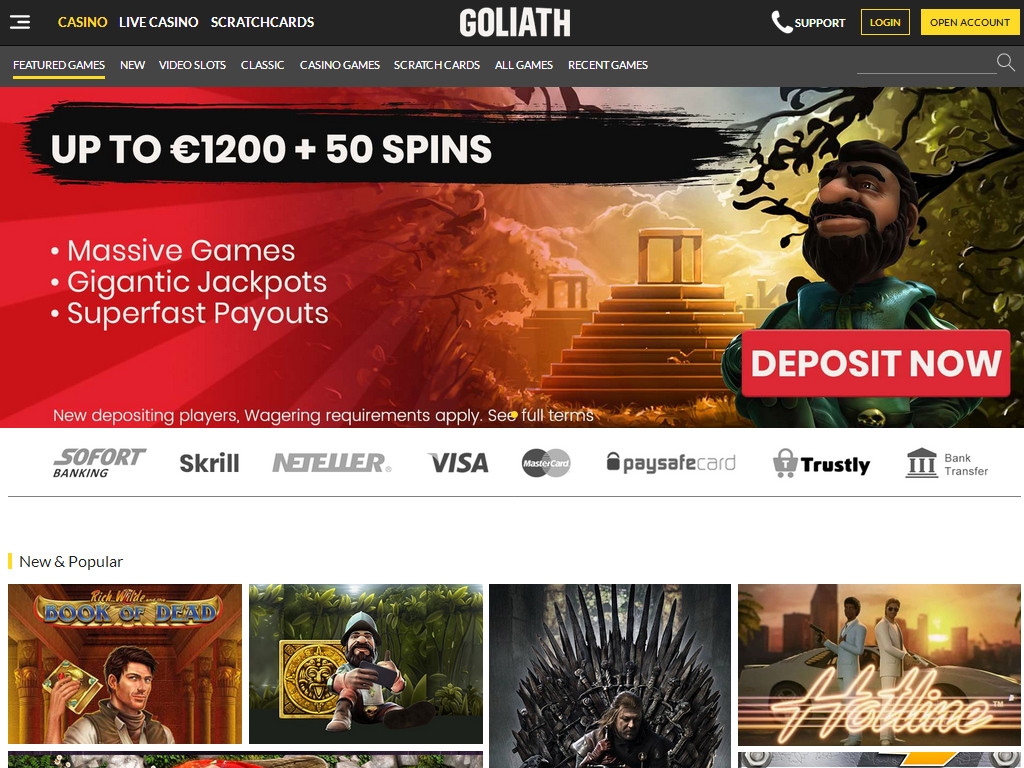Screen dimensions: 1024x768
Task: Open the All Games tab
Action: pos(524,65)
